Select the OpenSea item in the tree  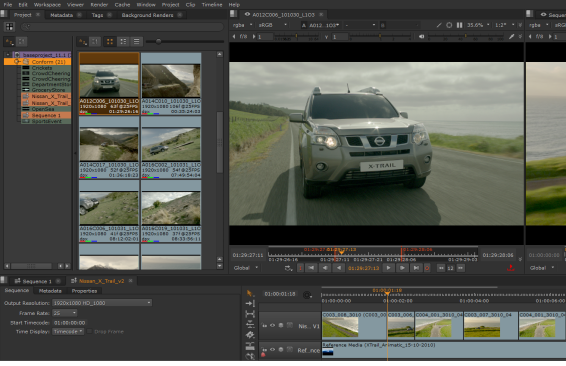point(43,109)
